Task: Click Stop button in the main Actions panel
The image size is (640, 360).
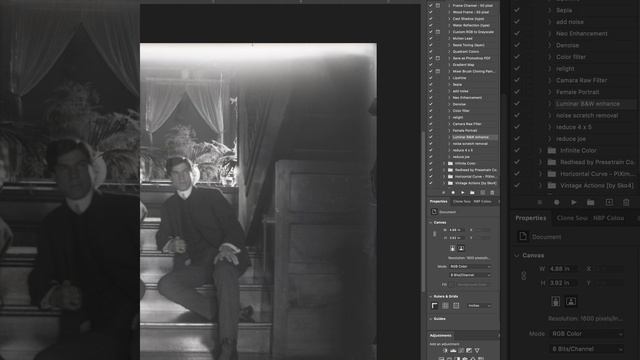Action: pyautogui.click(x=444, y=193)
